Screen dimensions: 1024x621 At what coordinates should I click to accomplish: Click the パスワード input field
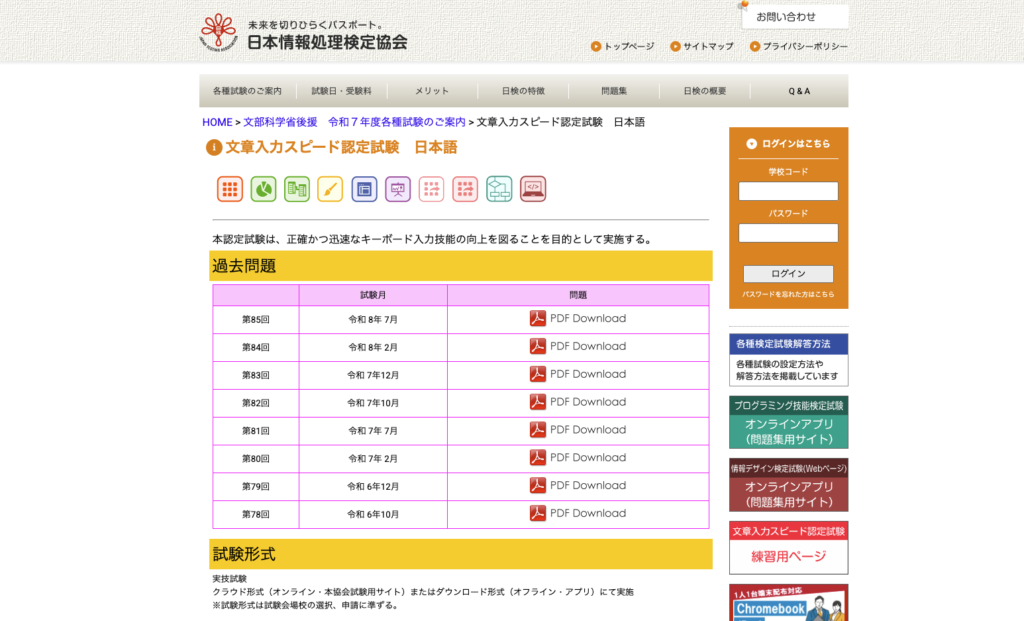[x=788, y=233]
